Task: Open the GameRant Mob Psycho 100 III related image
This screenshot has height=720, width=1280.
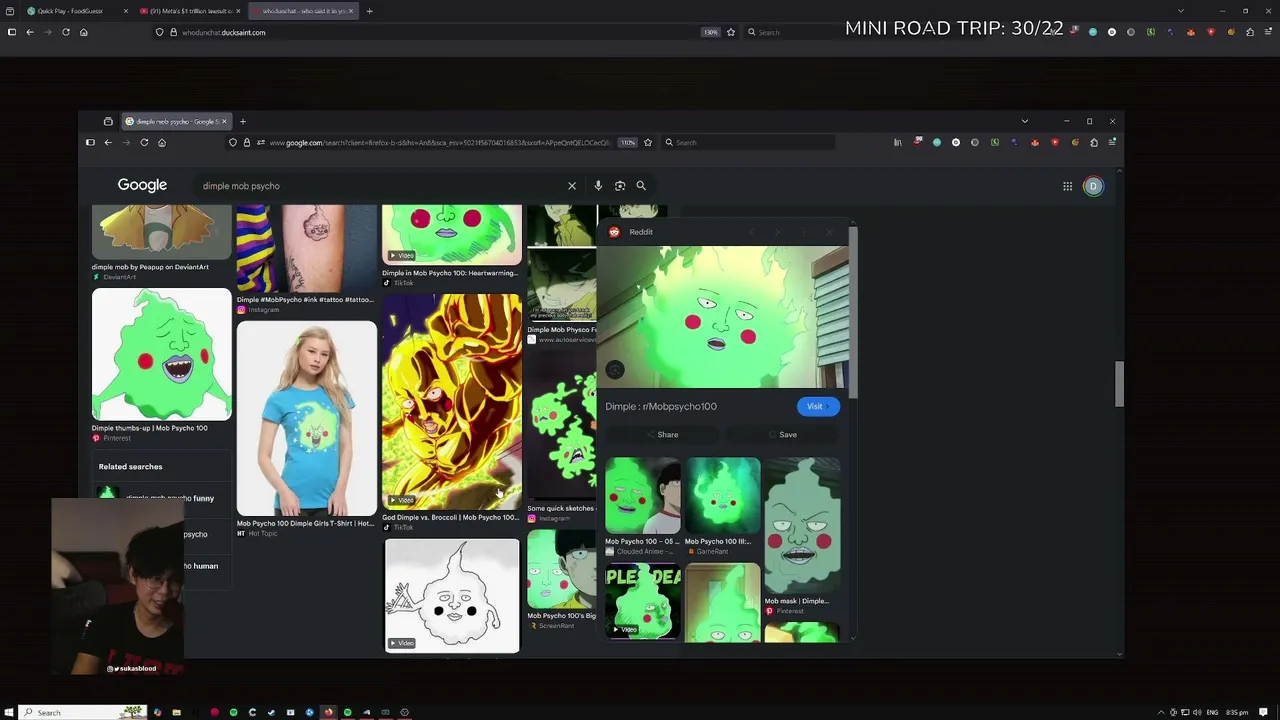Action: click(722, 497)
